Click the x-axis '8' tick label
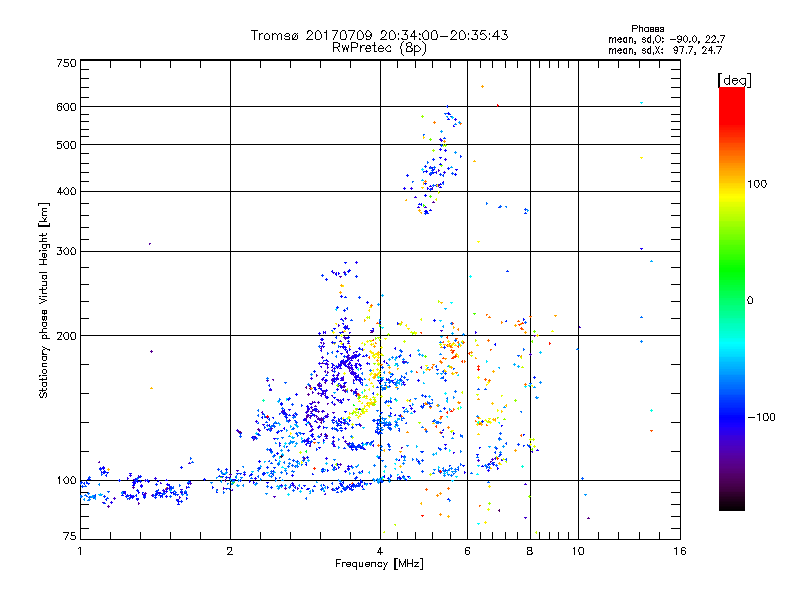 click(x=530, y=551)
